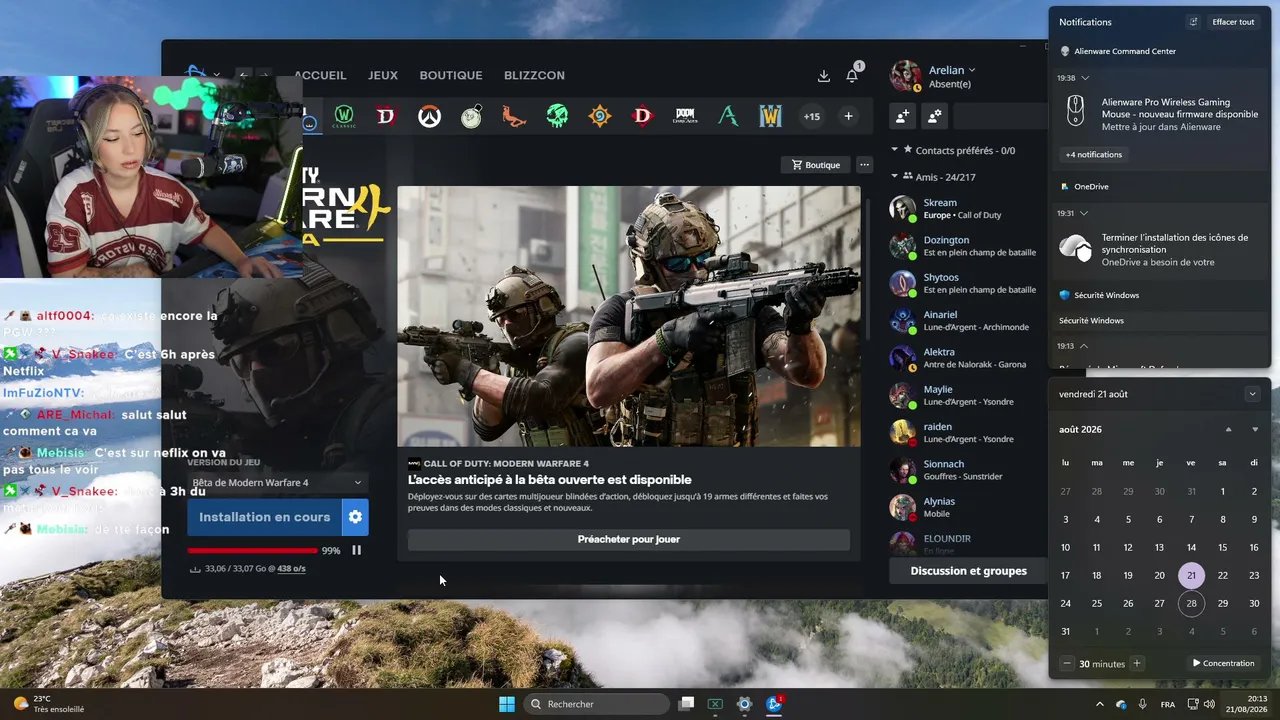Go to previous month in calendar

1229,430
